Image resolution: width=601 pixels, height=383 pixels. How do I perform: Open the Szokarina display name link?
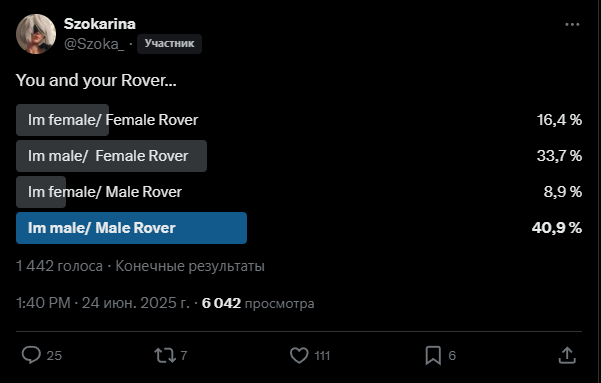click(100, 24)
